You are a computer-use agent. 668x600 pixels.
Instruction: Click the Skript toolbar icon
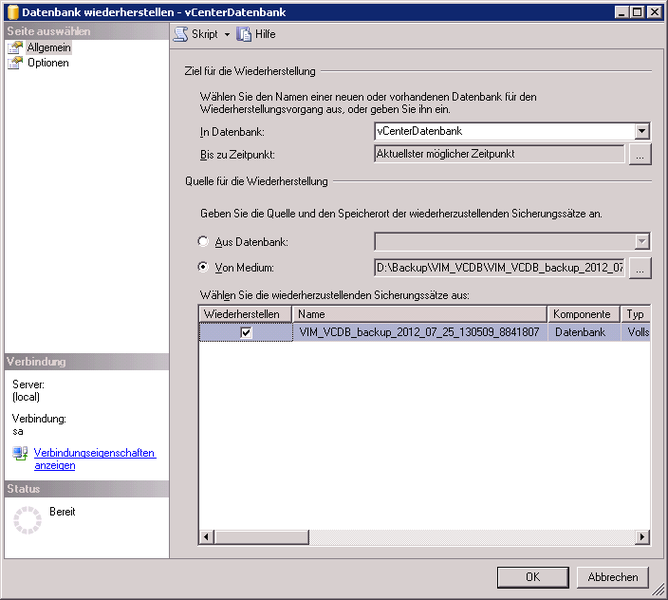(x=181, y=34)
